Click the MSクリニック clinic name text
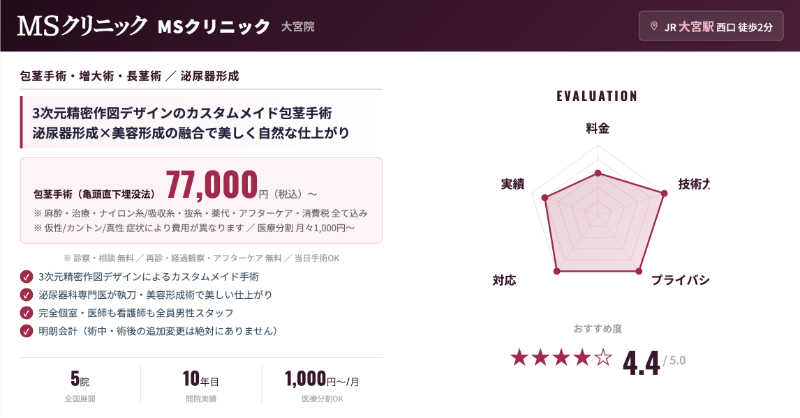This screenshot has height=418, width=800. coord(213,26)
